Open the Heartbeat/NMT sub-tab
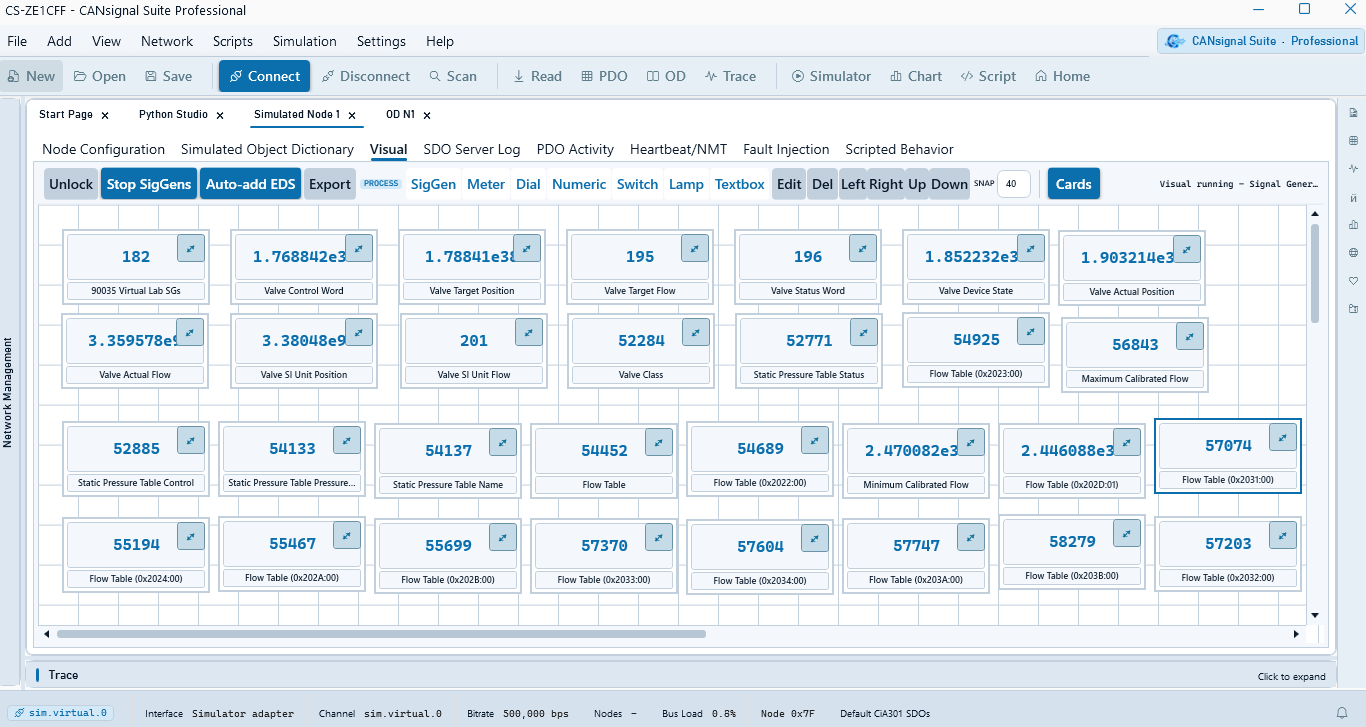Image resolution: width=1366 pixels, height=727 pixels. (679, 149)
